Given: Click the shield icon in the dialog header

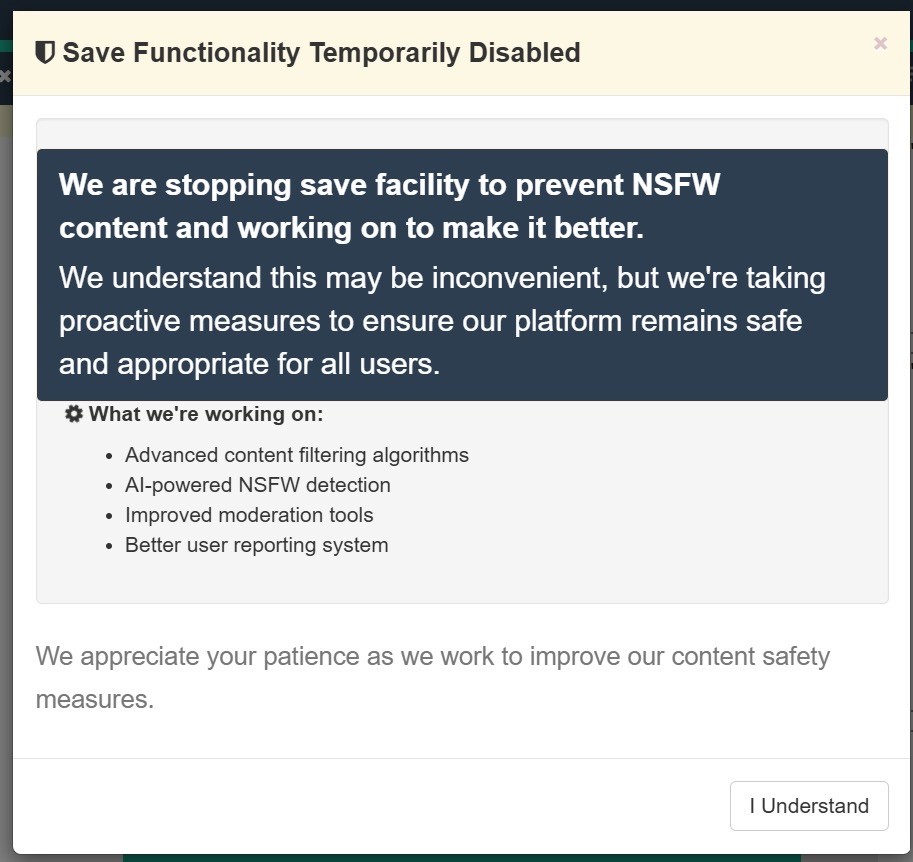Looking at the screenshot, I should [x=45, y=53].
